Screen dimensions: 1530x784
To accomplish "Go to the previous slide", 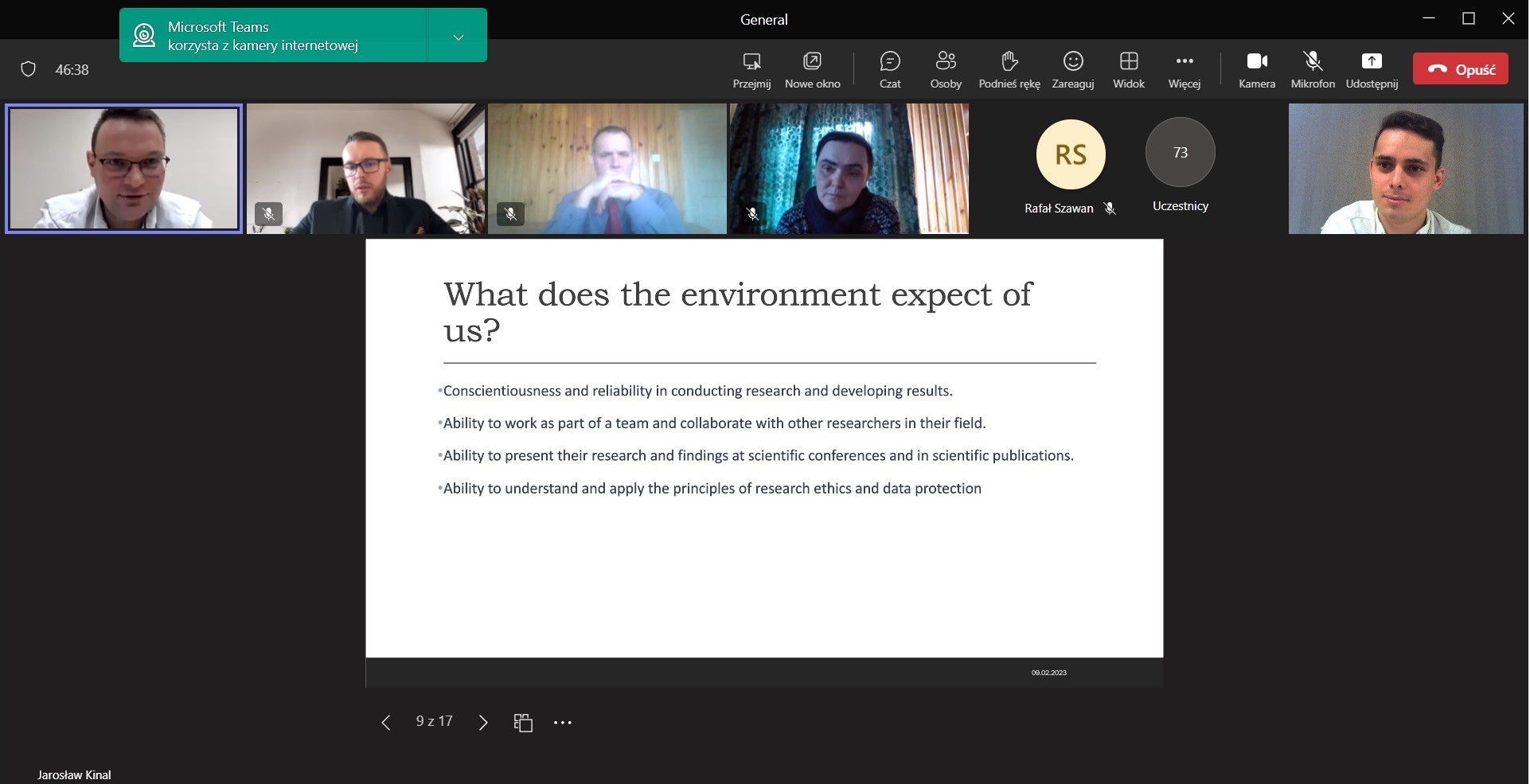I will point(385,722).
